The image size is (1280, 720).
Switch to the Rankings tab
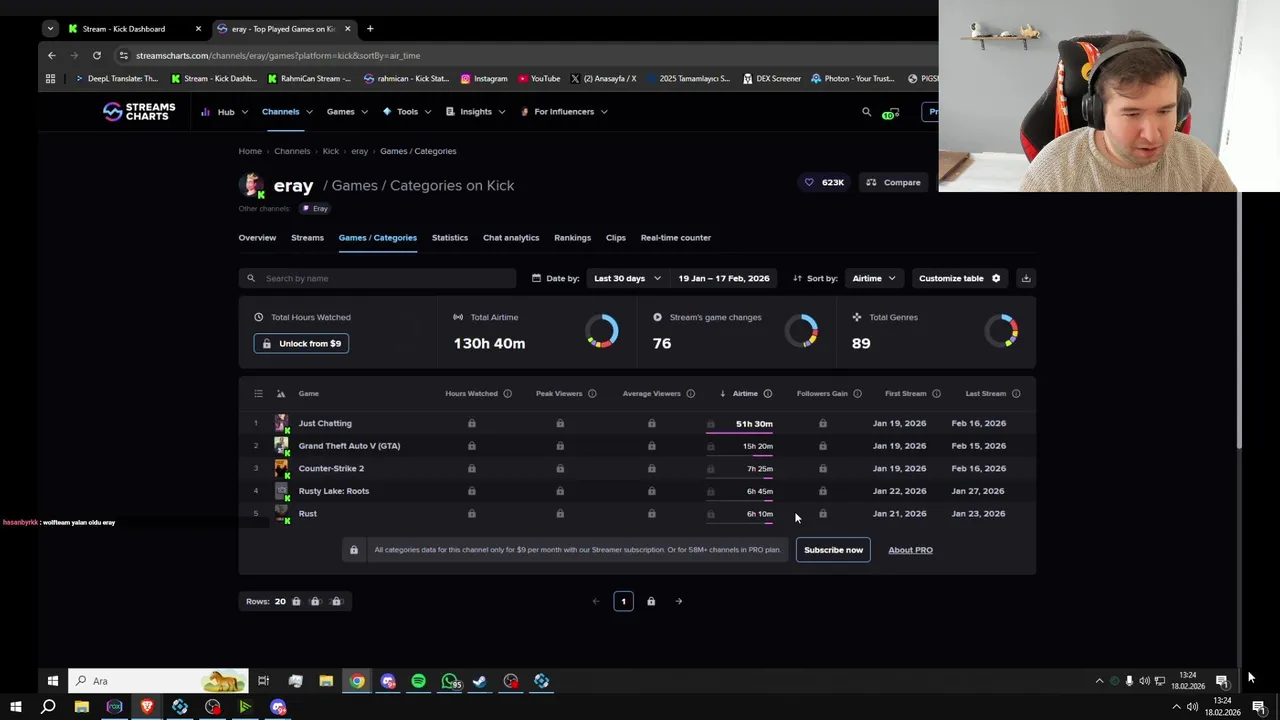572,238
